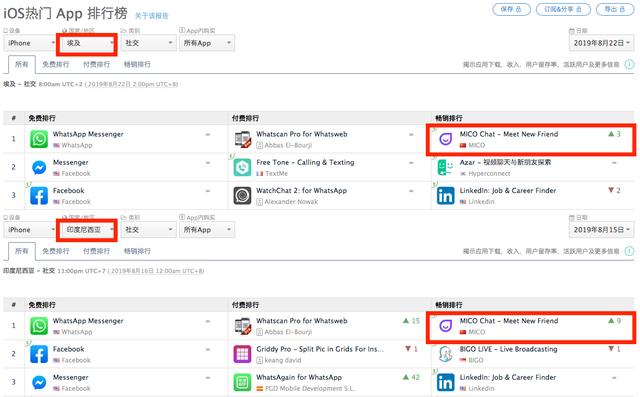Click LinkedIn icon in 印度尼西亚 grossing ranking
Screen dimensions: 640x397
click(x=445, y=382)
